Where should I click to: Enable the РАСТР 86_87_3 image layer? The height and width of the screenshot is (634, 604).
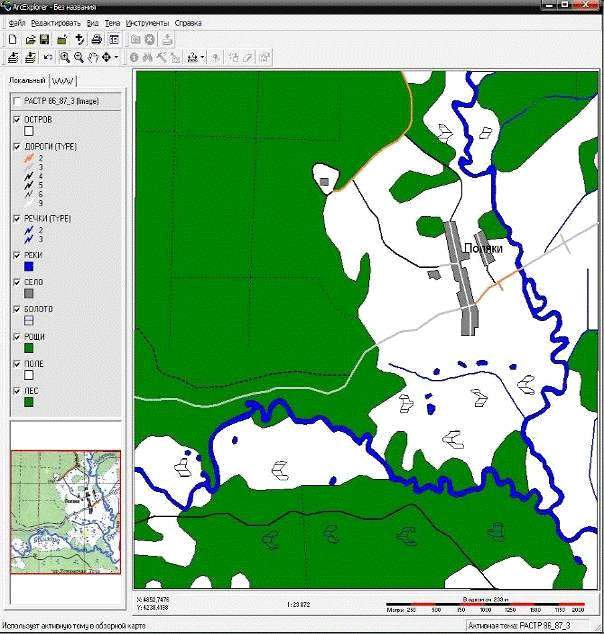click(15, 102)
